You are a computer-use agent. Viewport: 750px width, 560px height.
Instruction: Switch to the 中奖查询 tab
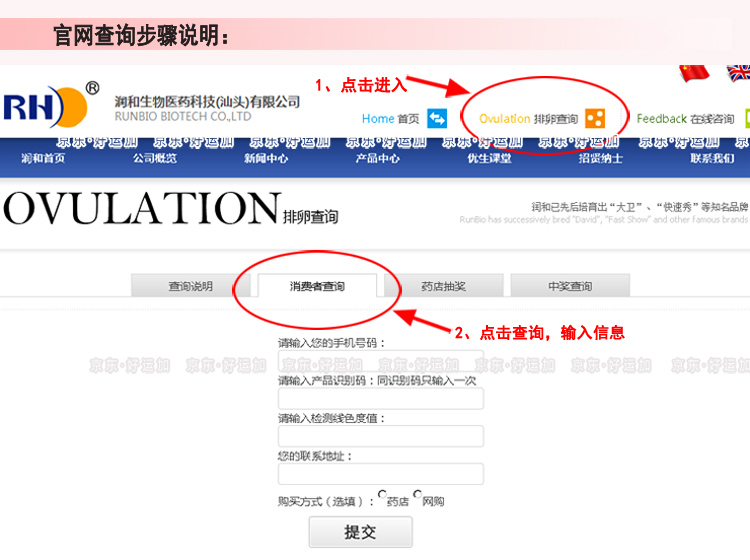click(570, 286)
